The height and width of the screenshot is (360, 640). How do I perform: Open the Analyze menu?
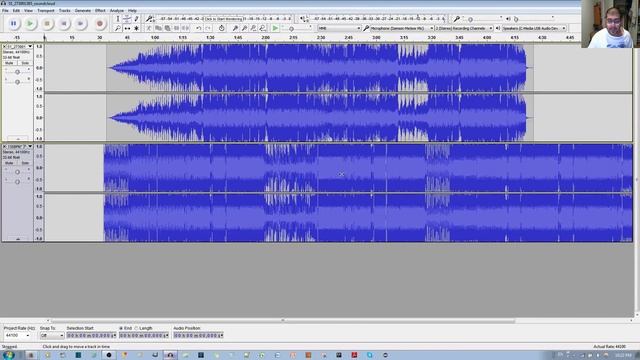click(x=117, y=10)
